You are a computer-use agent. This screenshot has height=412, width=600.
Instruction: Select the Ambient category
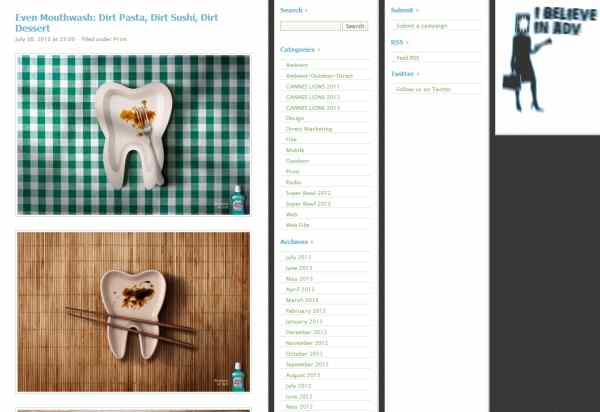[x=297, y=65]
